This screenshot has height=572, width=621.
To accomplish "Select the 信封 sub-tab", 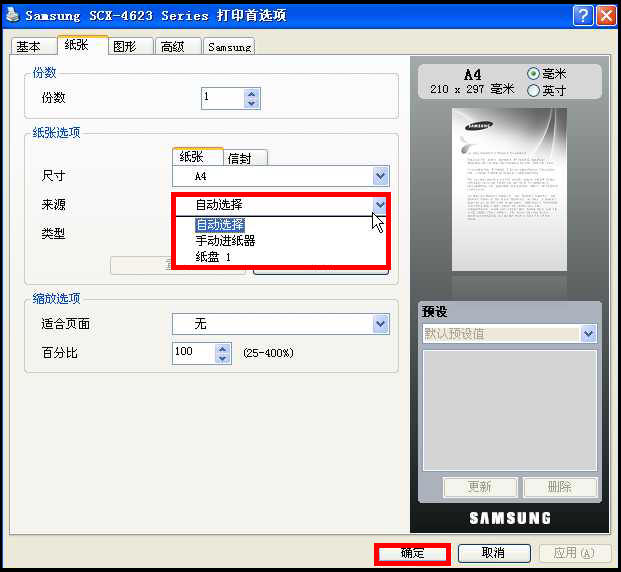I will tap(246, 158).
